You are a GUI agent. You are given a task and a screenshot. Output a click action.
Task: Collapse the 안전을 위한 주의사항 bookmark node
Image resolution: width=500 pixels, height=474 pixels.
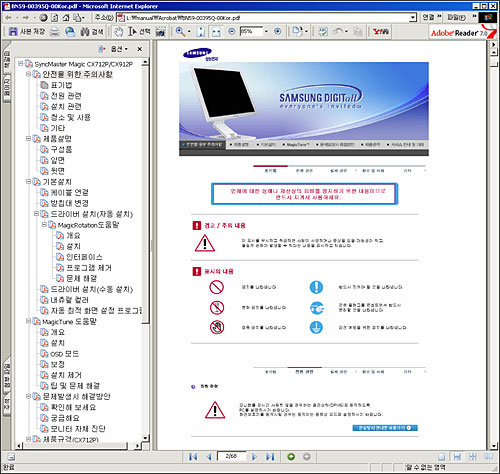[x=29, y=74]
